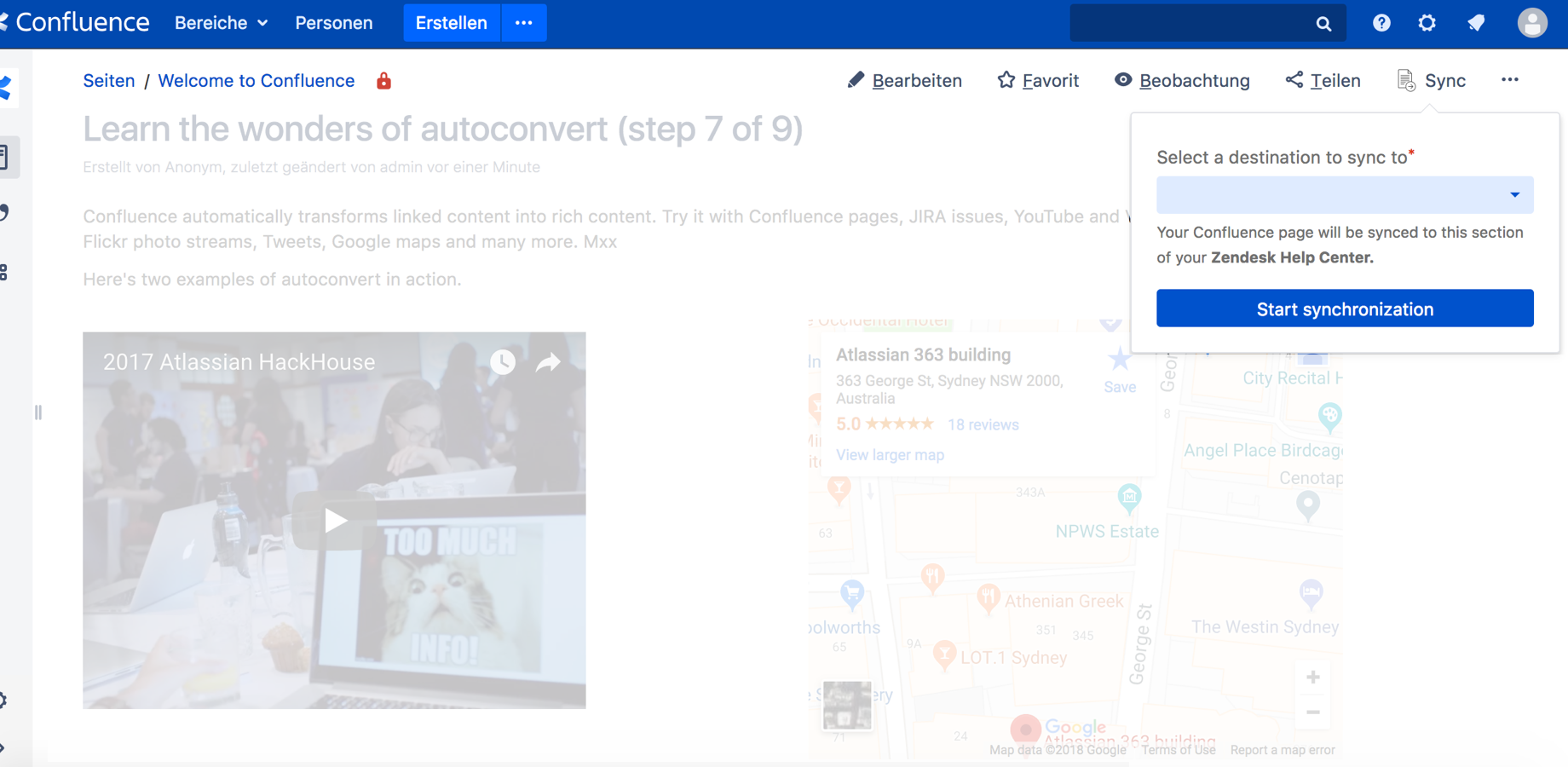Screen dimensions: 1568x767
Task: Open the user profile avatar menu
Action: 1532,23
